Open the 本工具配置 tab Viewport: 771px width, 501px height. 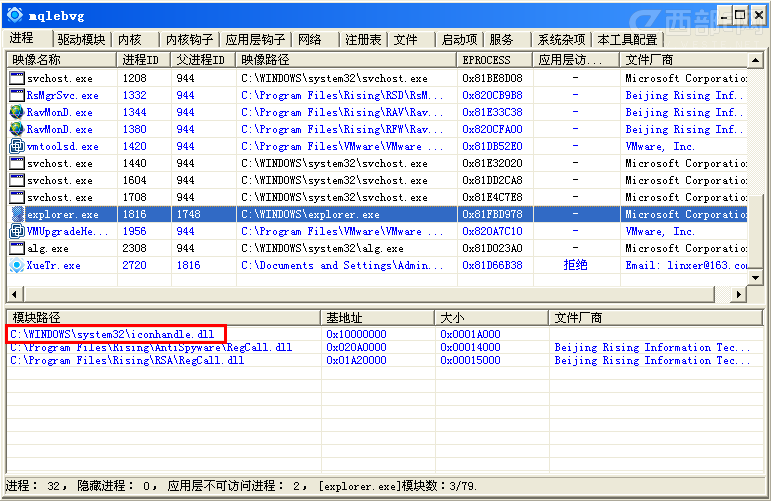coord(627,40)
